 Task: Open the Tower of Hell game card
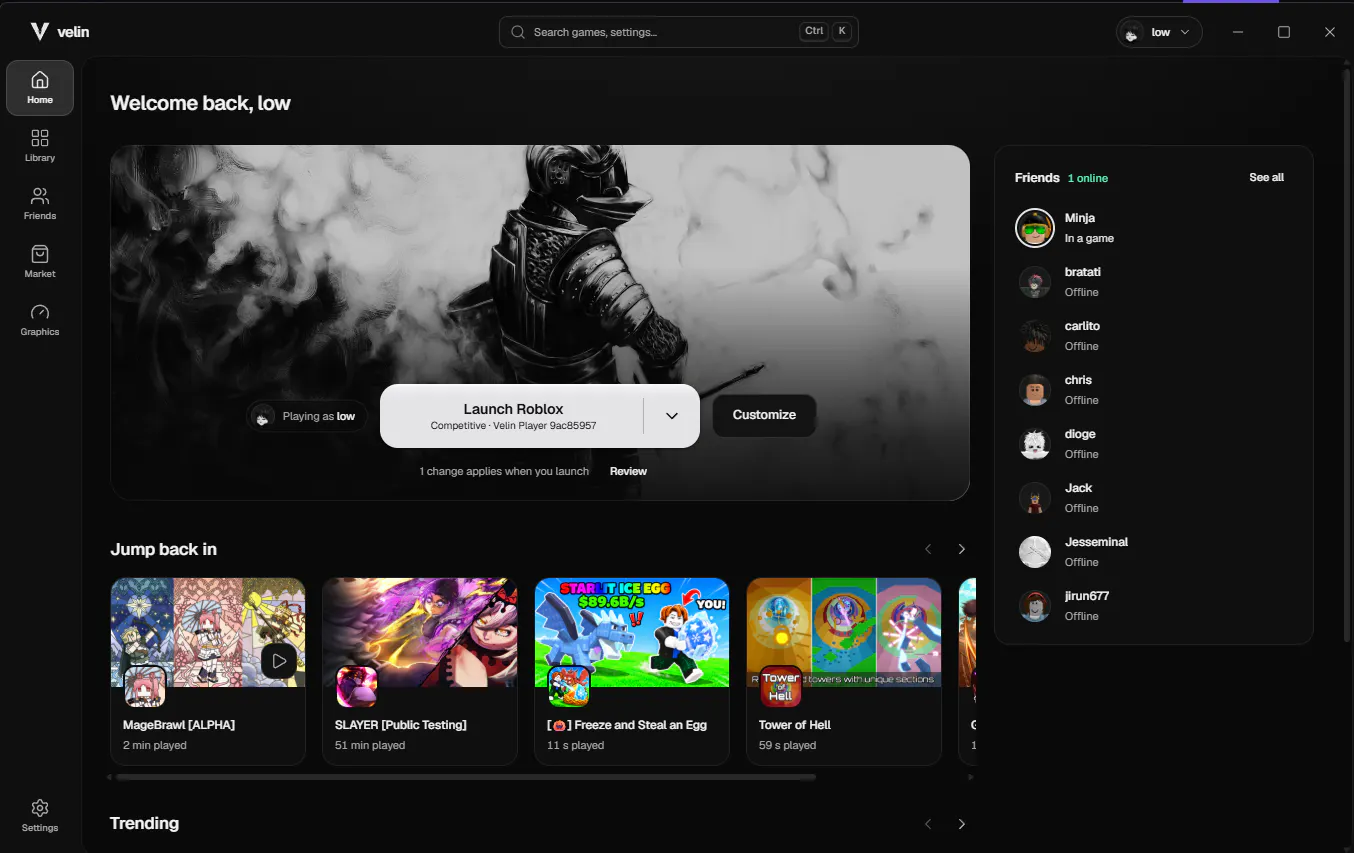click(844, 671)
